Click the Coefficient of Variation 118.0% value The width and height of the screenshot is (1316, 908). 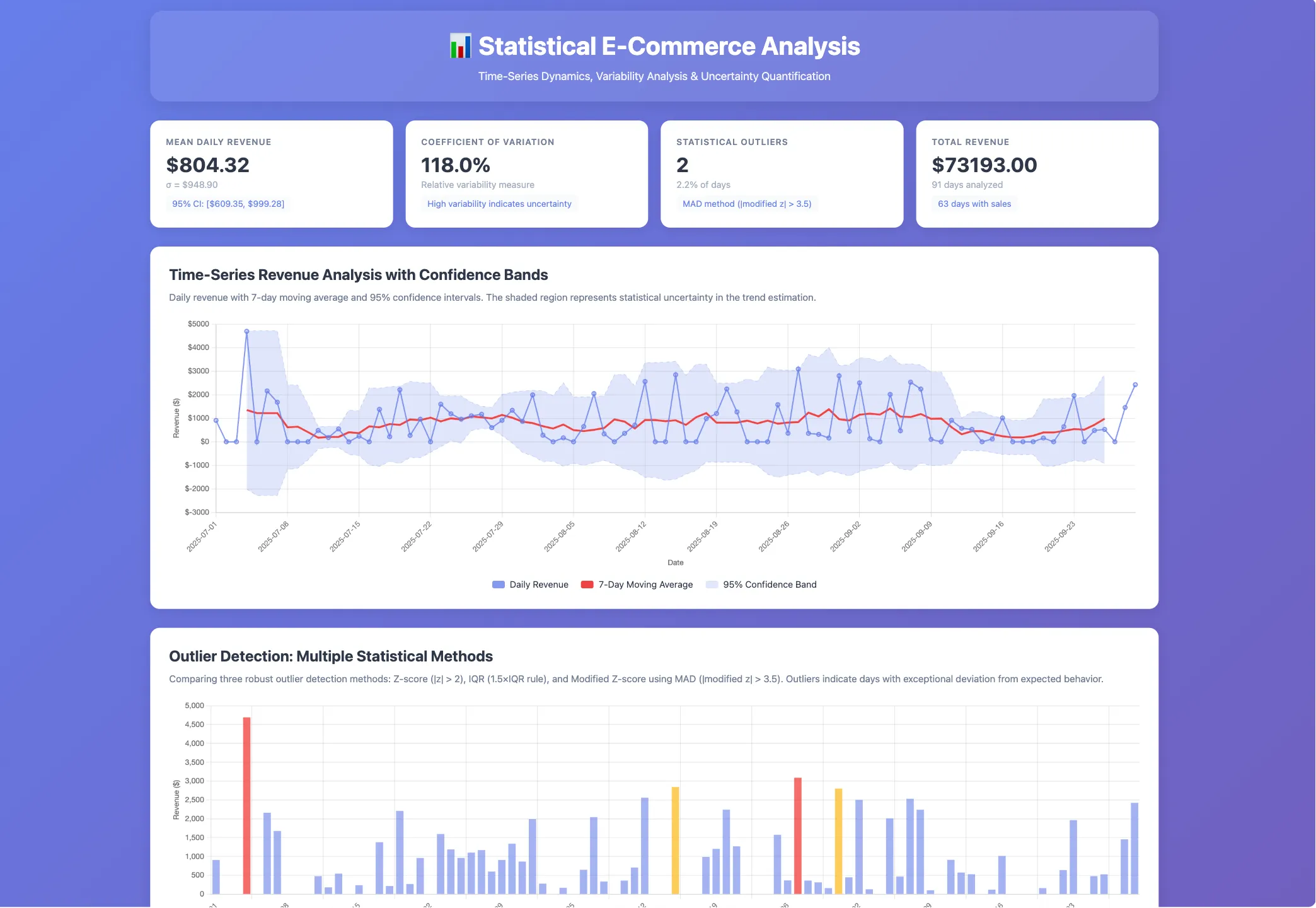pyautogui.click(x=456, y=165)
